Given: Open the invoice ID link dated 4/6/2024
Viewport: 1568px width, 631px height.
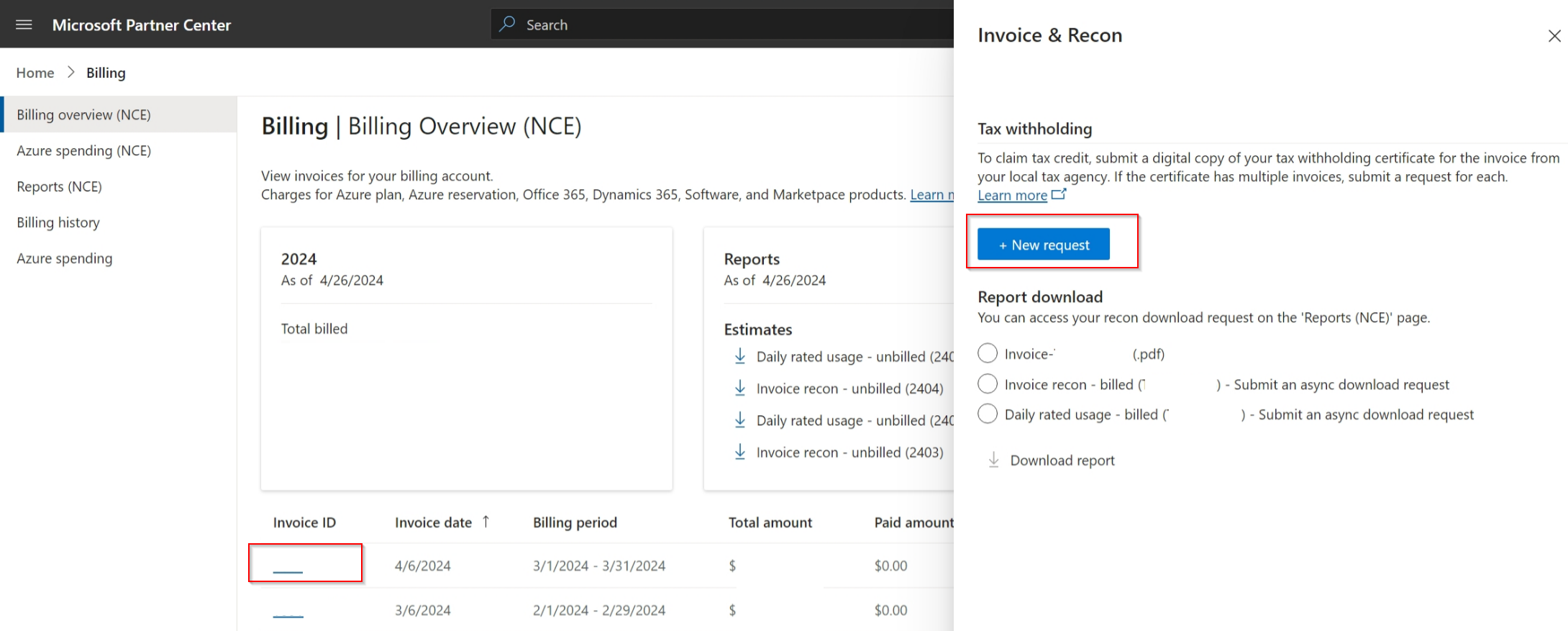Looking at the screenshot, I should [288, 567].
